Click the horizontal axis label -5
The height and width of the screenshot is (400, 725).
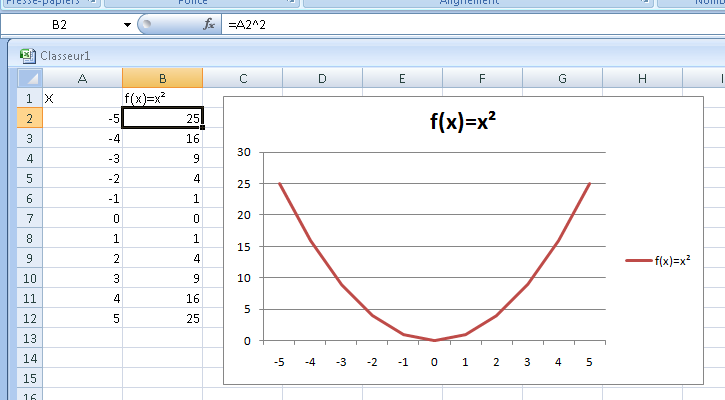point(279,362)
